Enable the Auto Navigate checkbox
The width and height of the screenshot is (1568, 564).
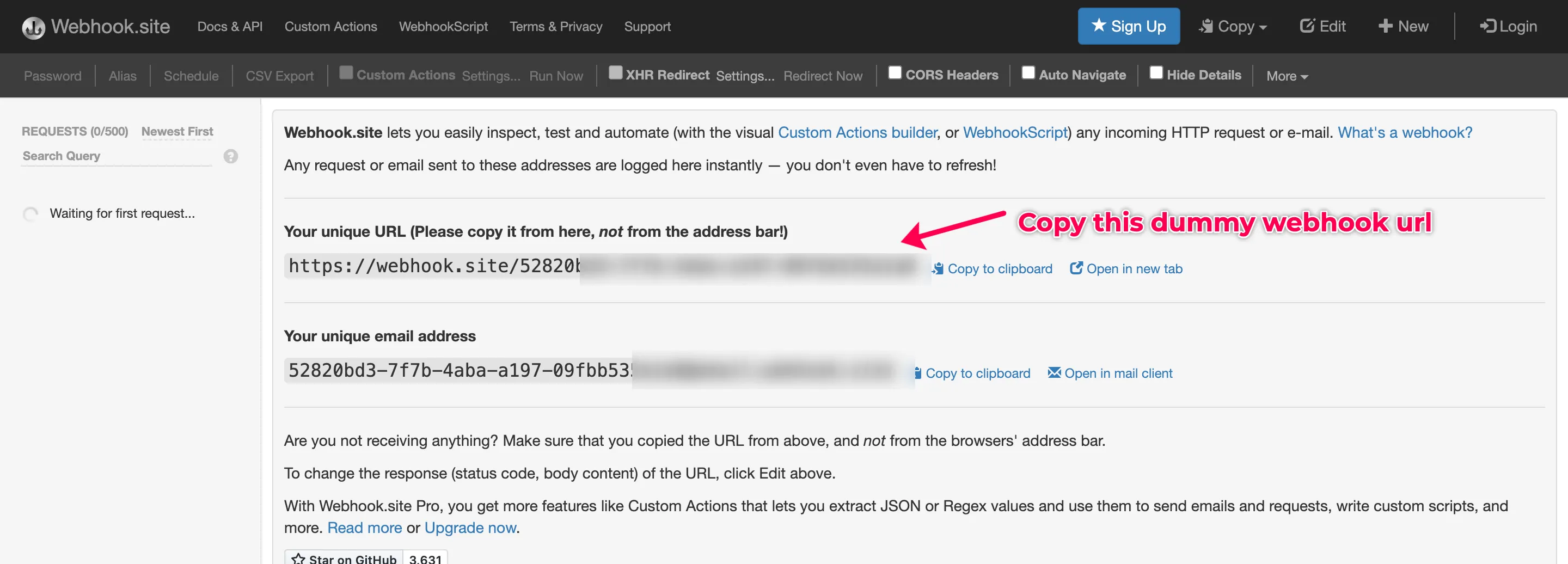pos(1028,72)
